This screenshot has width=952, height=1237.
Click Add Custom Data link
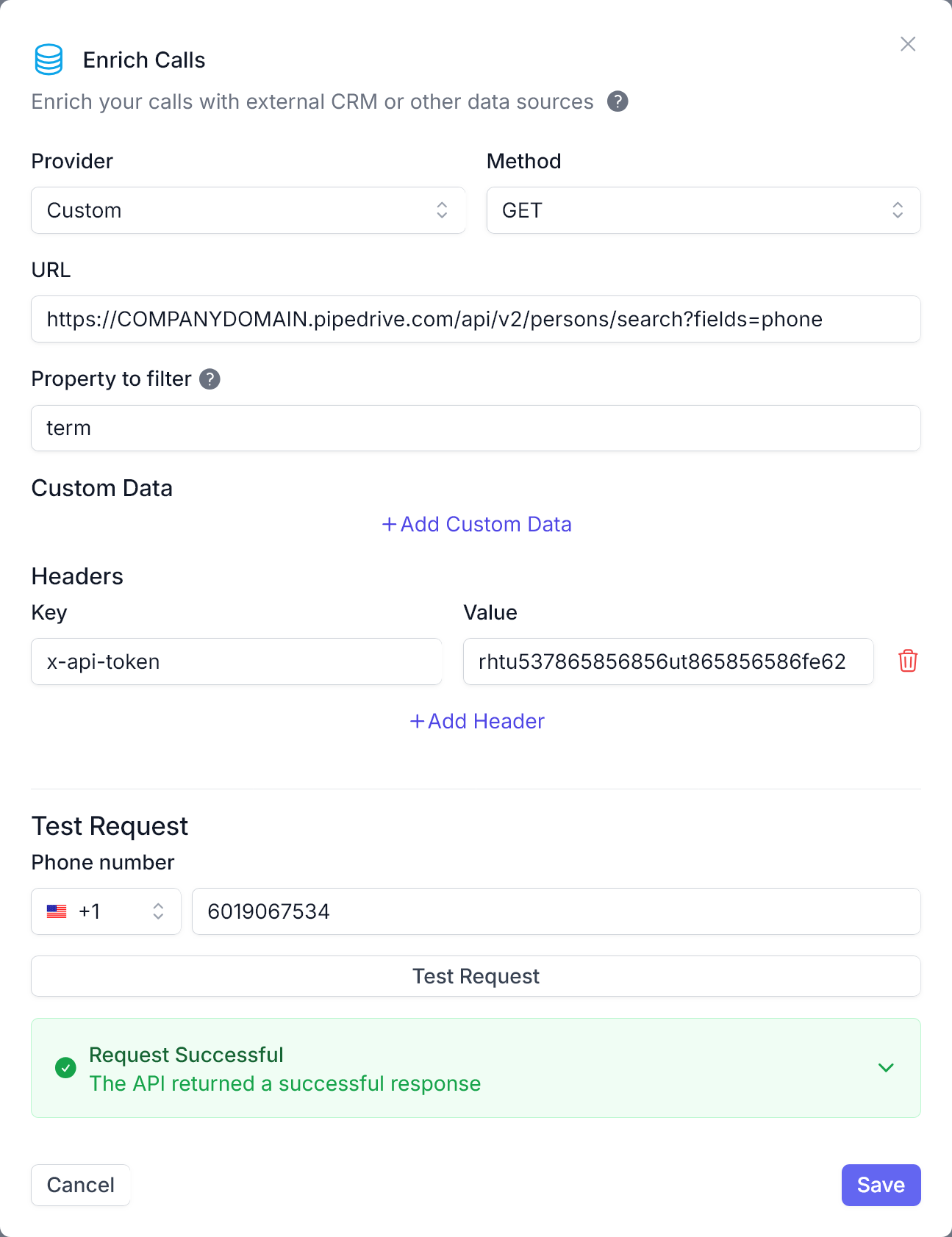(476, 524)
